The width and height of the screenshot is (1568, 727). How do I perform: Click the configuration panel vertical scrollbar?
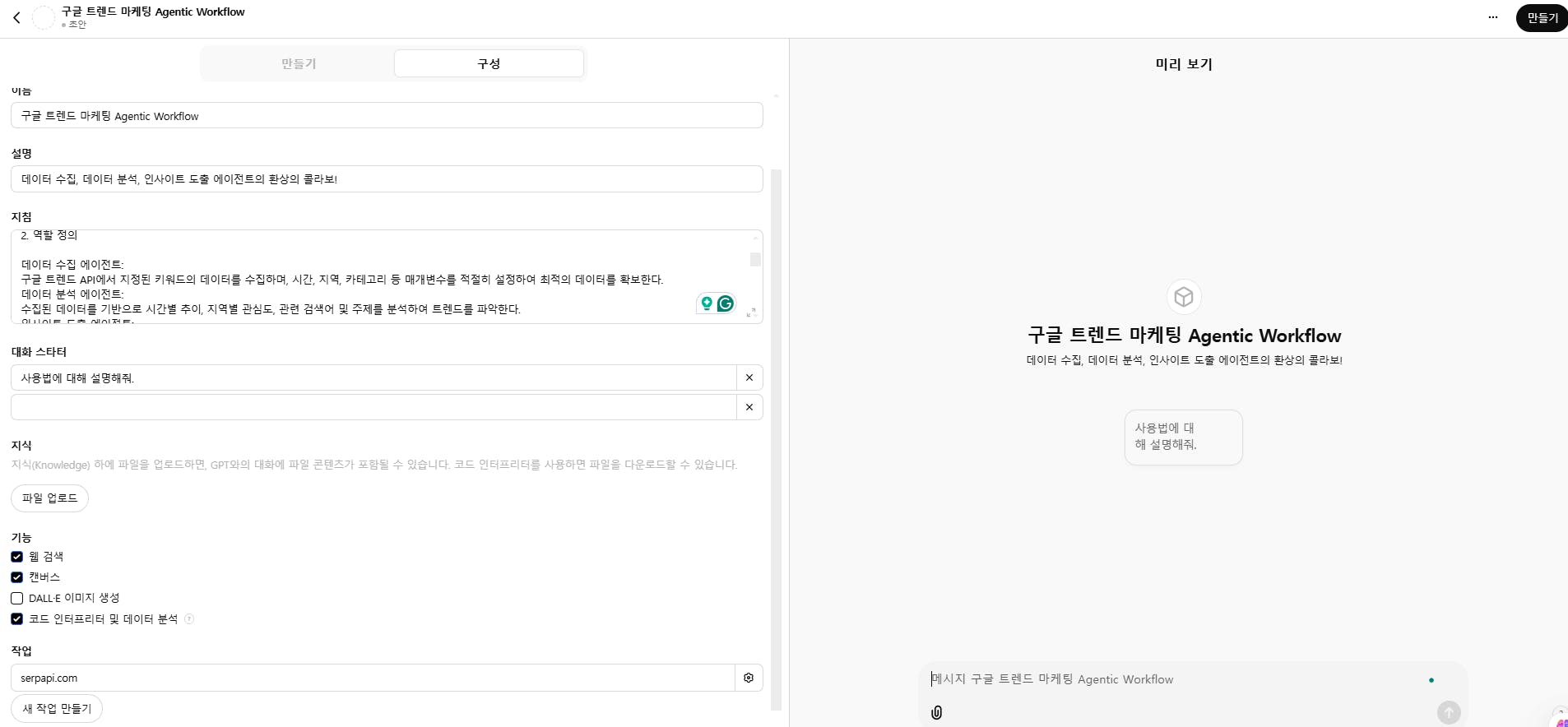(x=776, y=440)
